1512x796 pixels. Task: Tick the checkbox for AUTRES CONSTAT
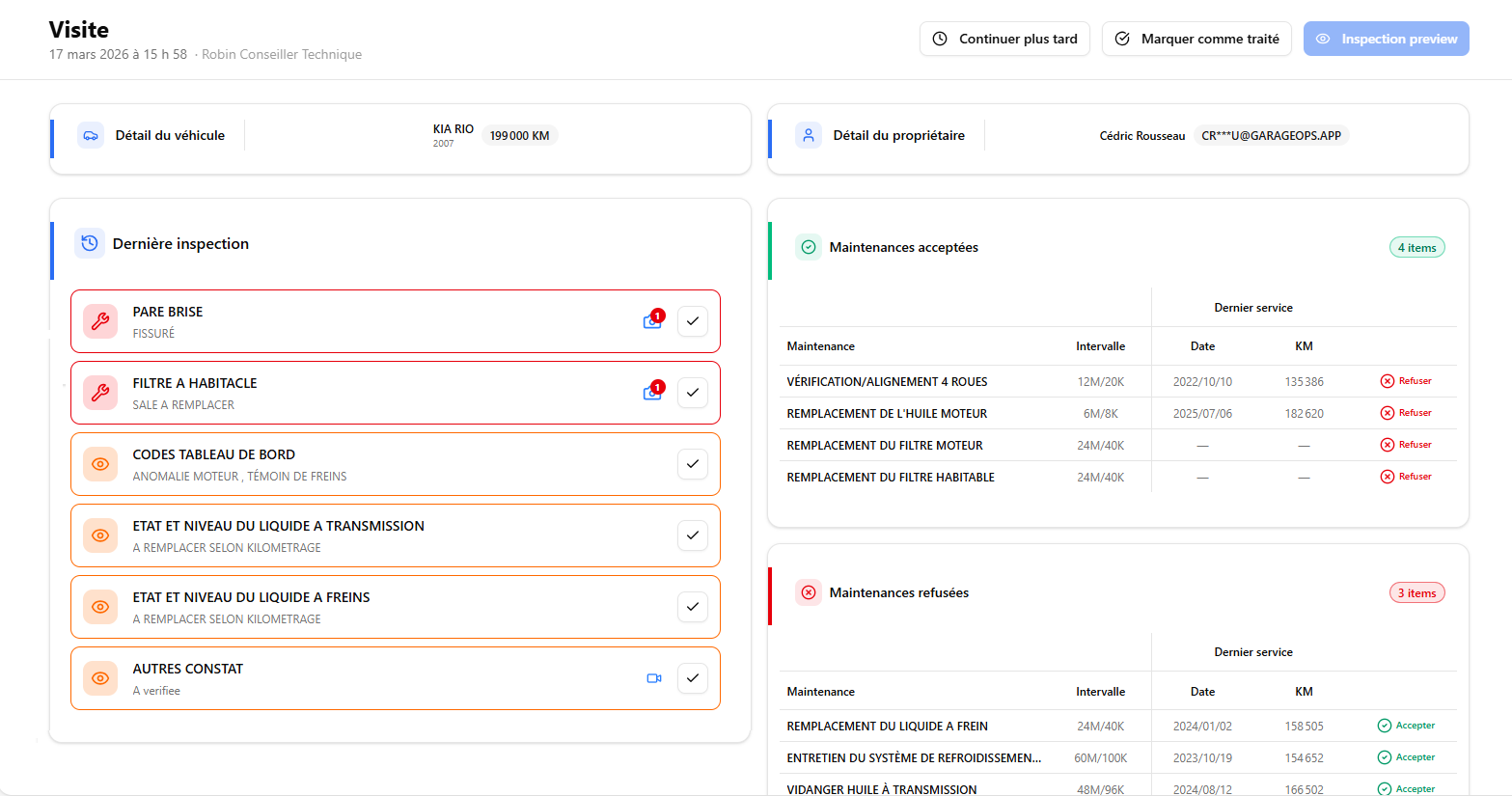(693, 678)
